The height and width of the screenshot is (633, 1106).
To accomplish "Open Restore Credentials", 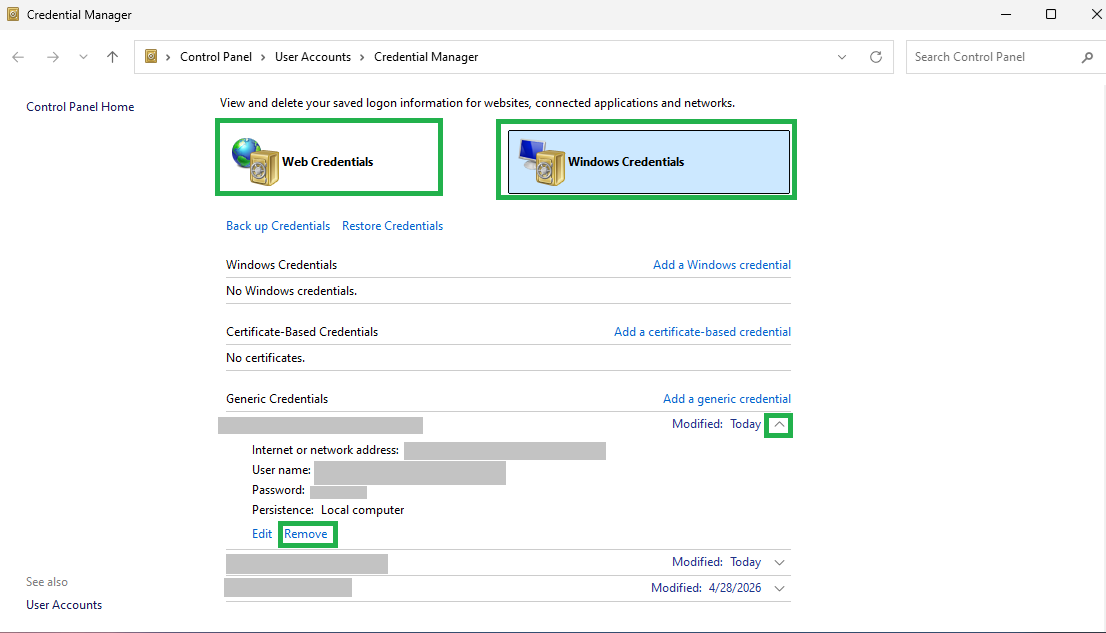I will point(392,226).
